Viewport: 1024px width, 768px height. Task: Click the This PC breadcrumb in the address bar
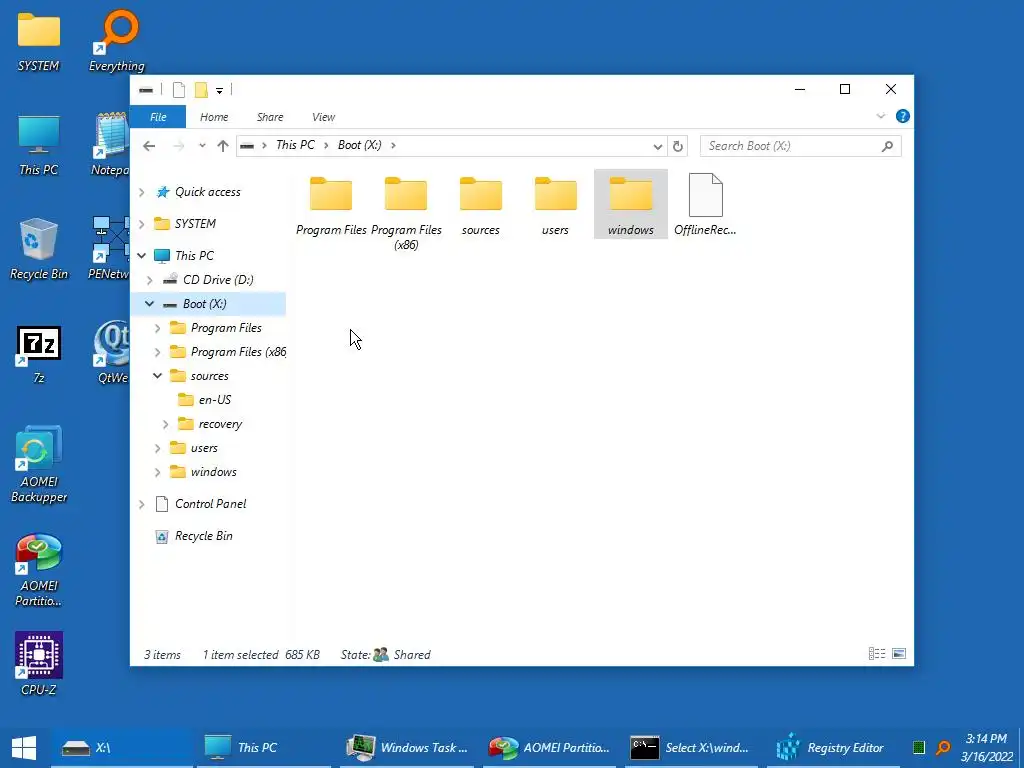295,145
